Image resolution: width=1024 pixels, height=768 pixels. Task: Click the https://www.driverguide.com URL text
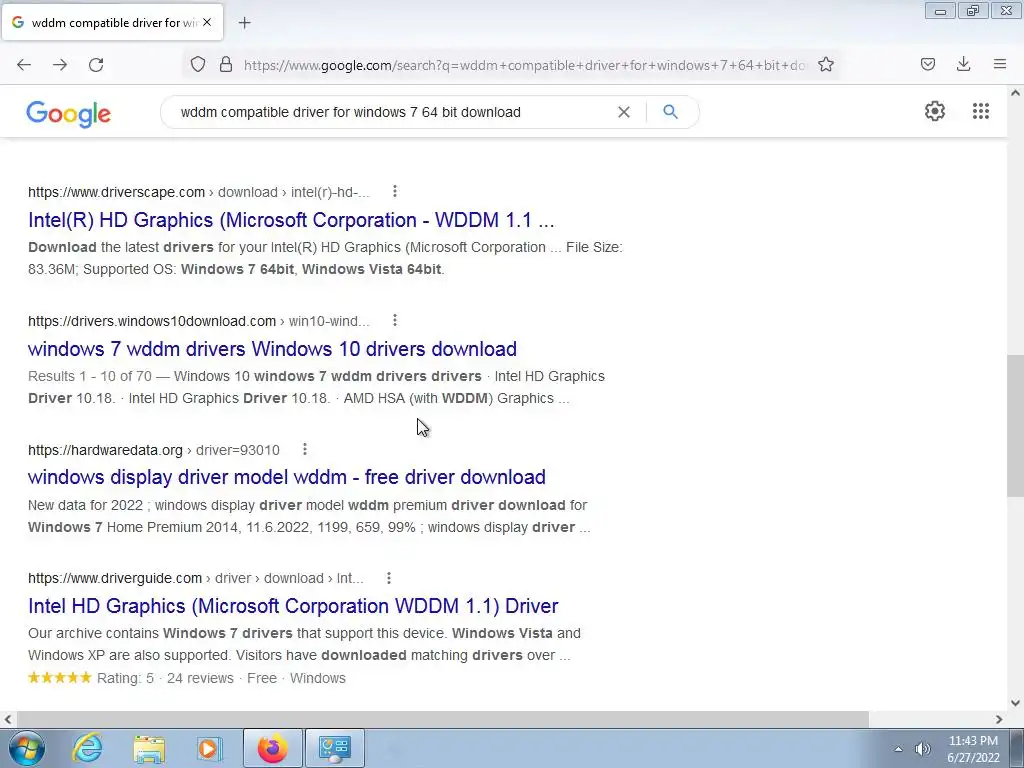(115, 579)
